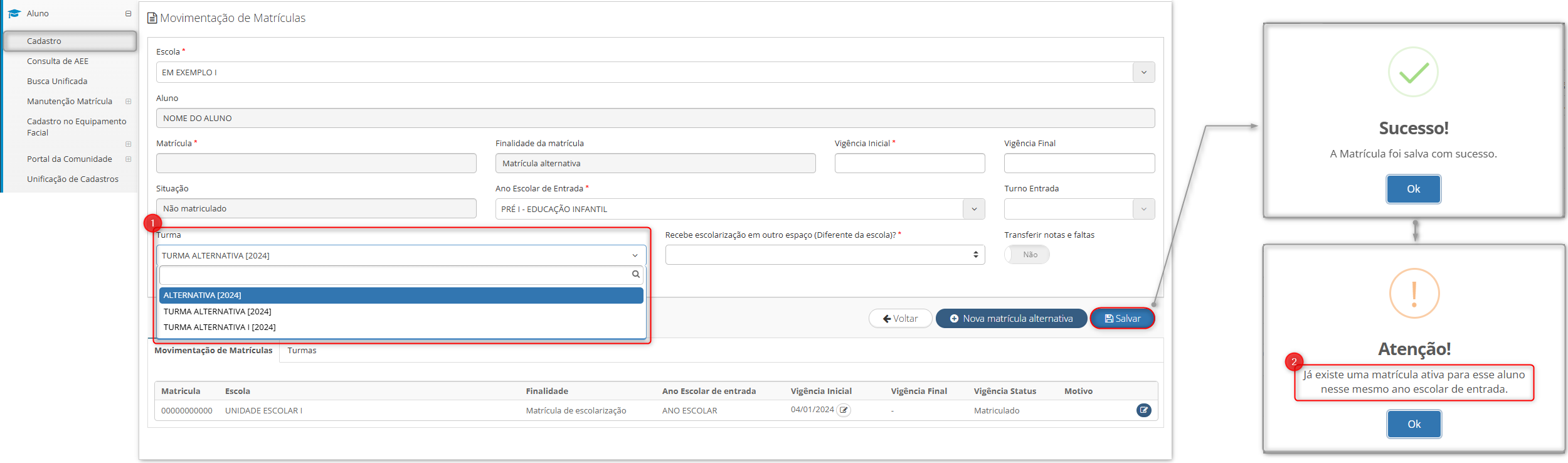Image resolution: width=1568 pixels, height=463 pixels.
Task: Click the Finalidade da matrícula field
Action: (x=655, y=163)
